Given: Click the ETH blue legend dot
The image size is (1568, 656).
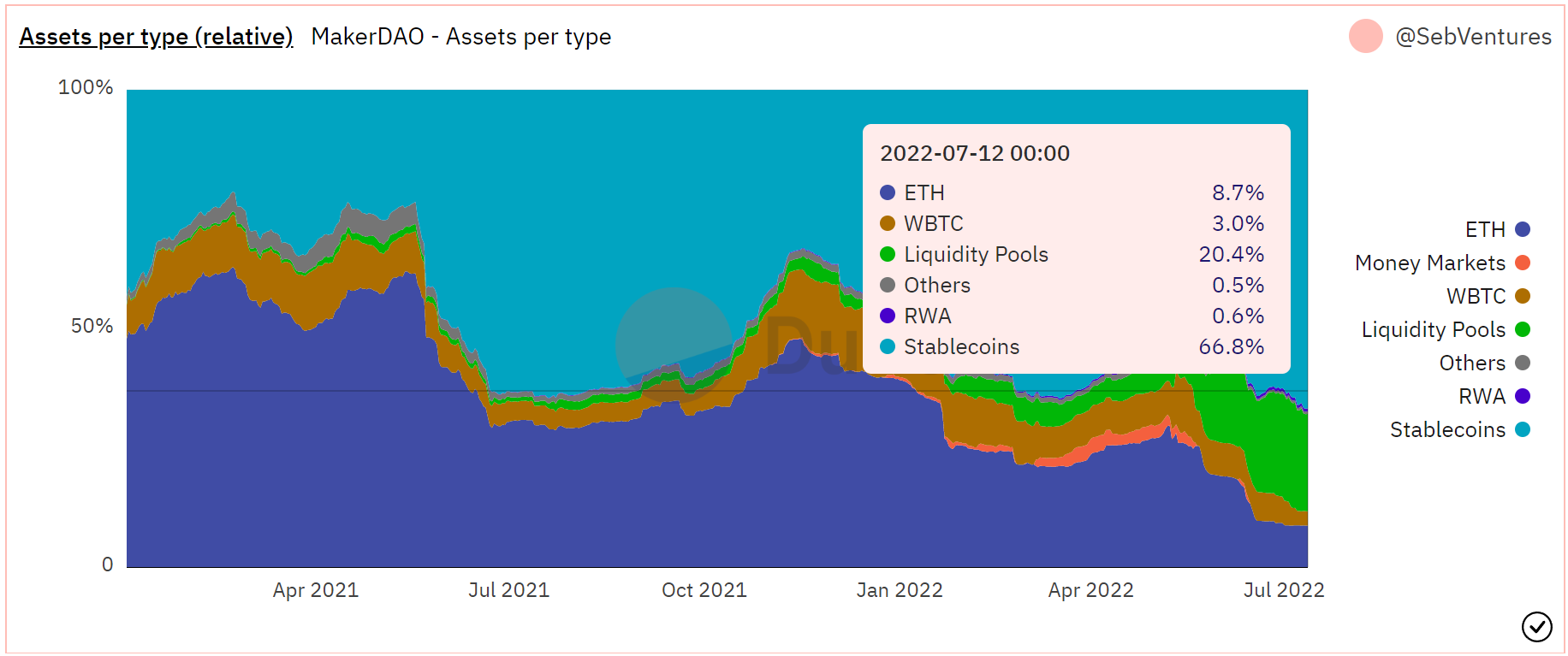Looking at the screenshot, I should (x=1523, y=229).
